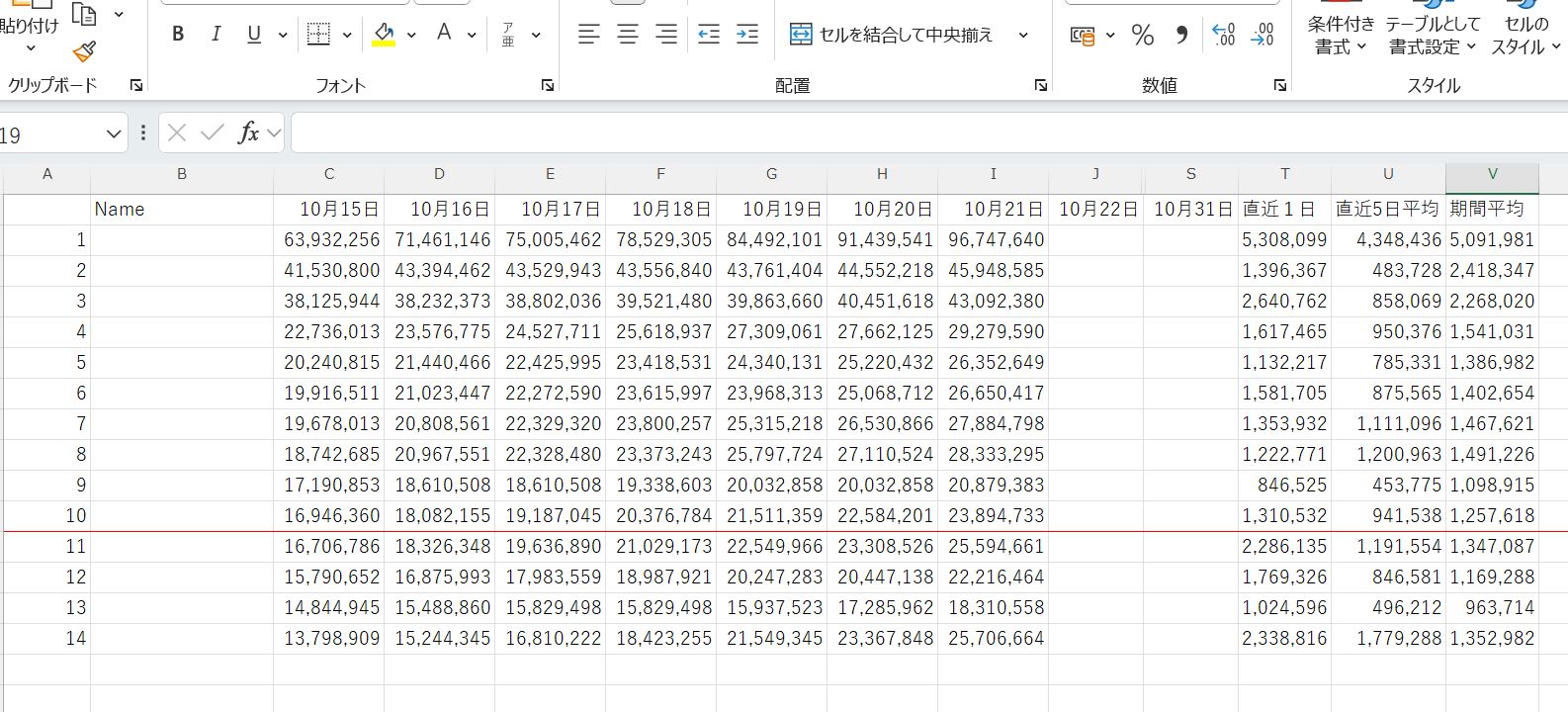Click the Decrease Decimal icon
The height and width of the screenshot is (712, 1568).
click(x=1263, y=36)
